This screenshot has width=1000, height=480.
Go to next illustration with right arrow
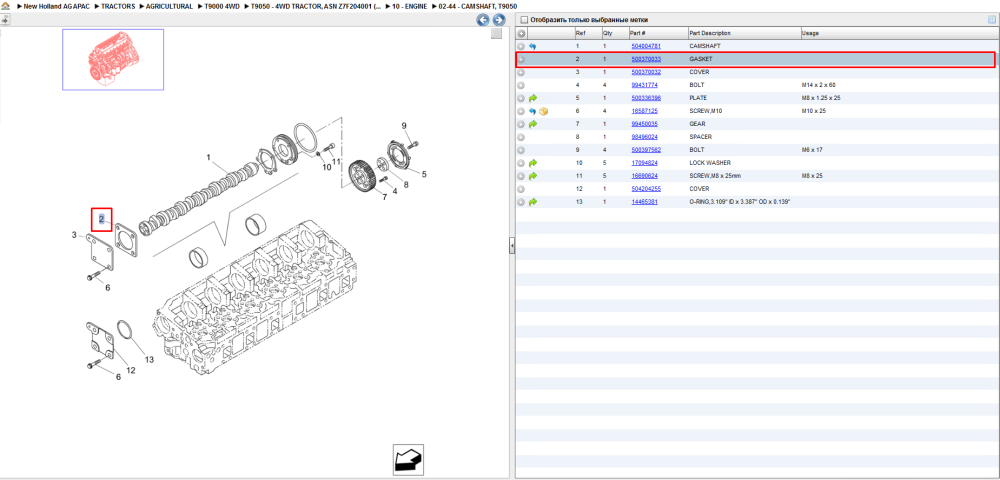click(x=499, y=20)
